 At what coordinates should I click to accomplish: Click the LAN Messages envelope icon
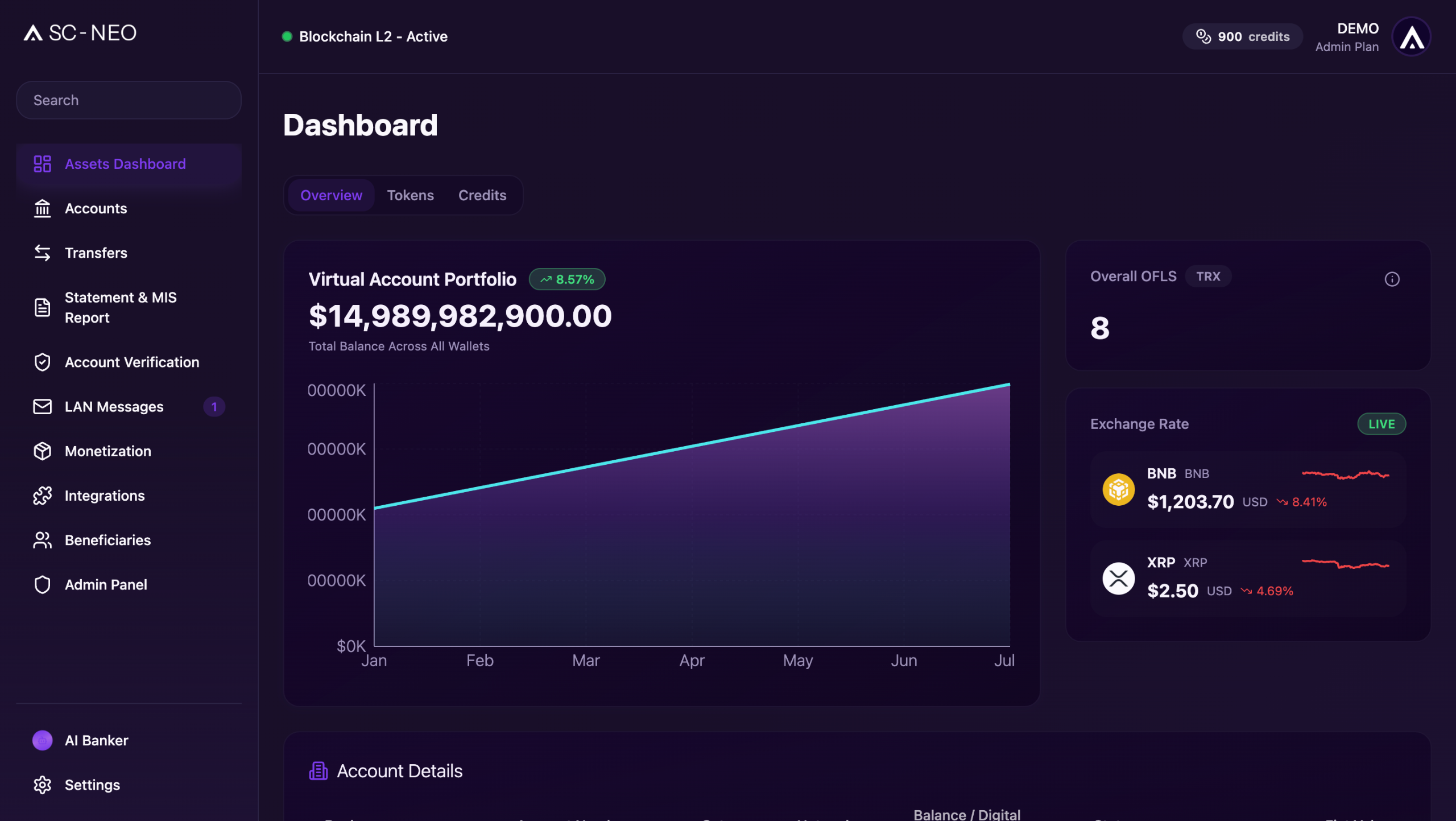click(x=42, y=407)
